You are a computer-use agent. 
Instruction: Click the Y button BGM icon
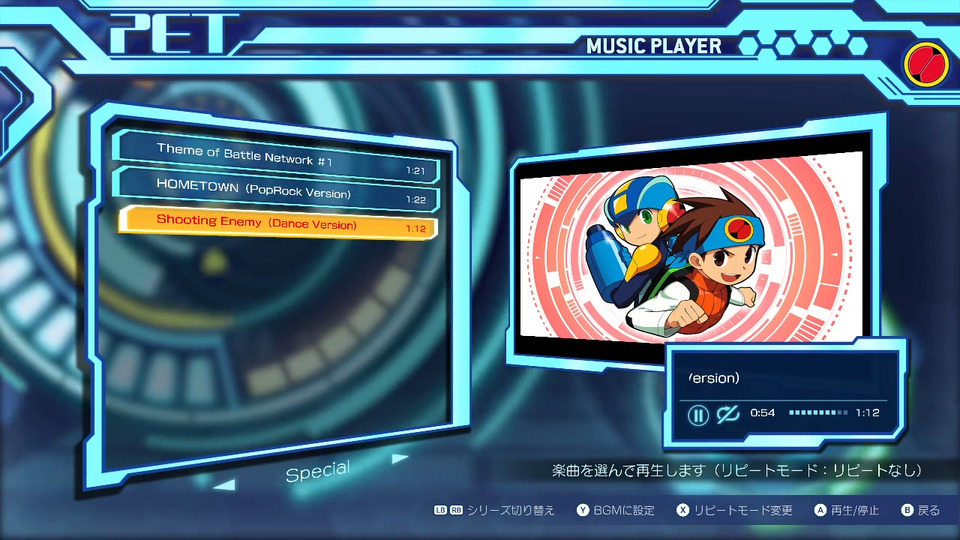coord(582,510)
